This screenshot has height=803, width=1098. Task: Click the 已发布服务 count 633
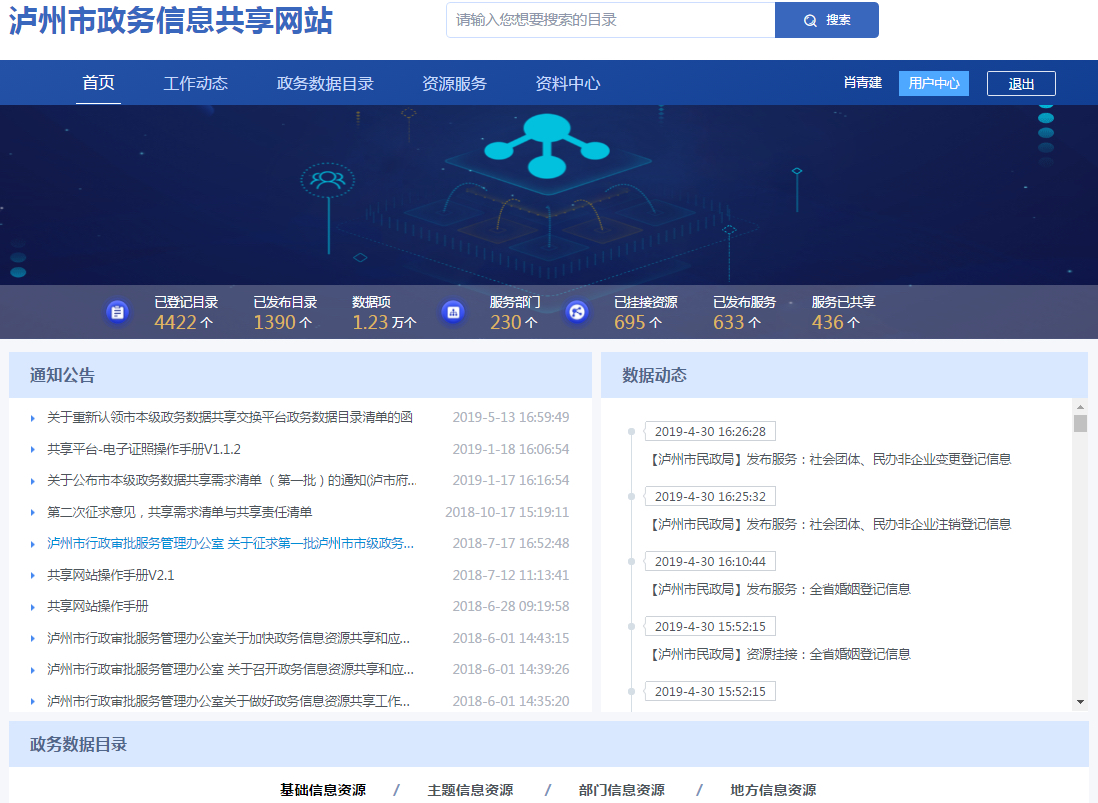pos(728,322)
